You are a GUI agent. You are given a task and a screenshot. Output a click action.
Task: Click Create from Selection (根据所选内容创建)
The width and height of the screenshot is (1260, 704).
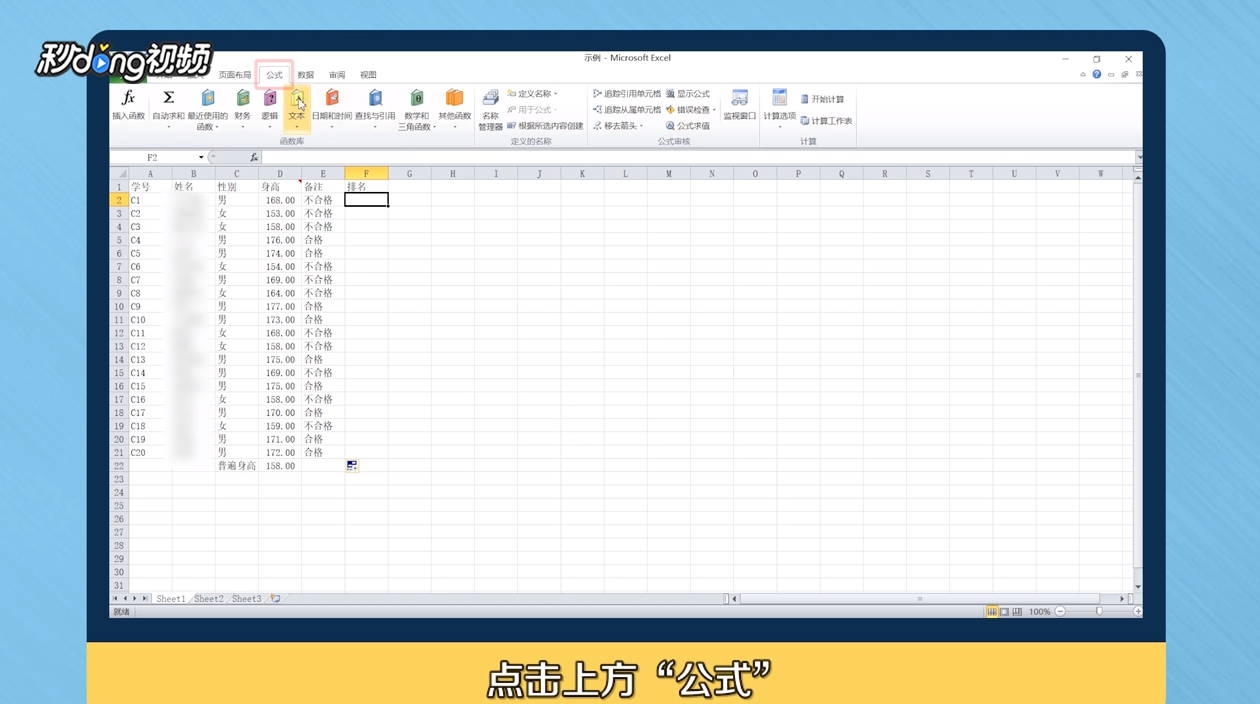click(x=545, y=126)
